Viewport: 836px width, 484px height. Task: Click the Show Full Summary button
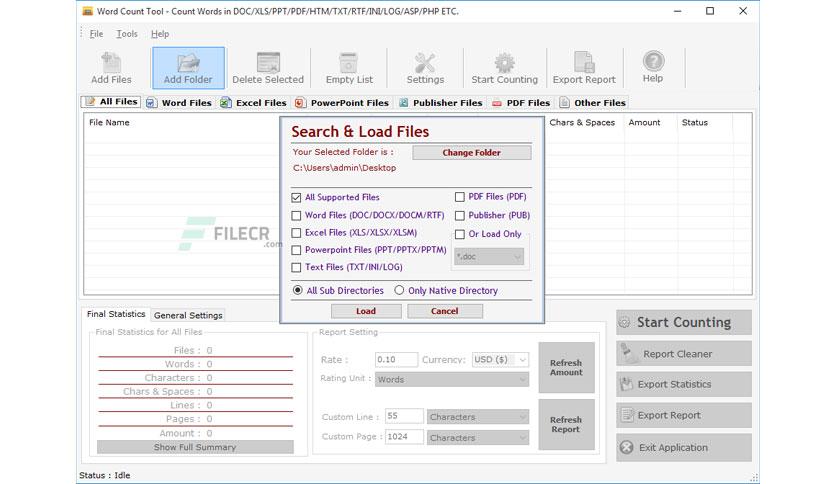[x=195, y=447]
